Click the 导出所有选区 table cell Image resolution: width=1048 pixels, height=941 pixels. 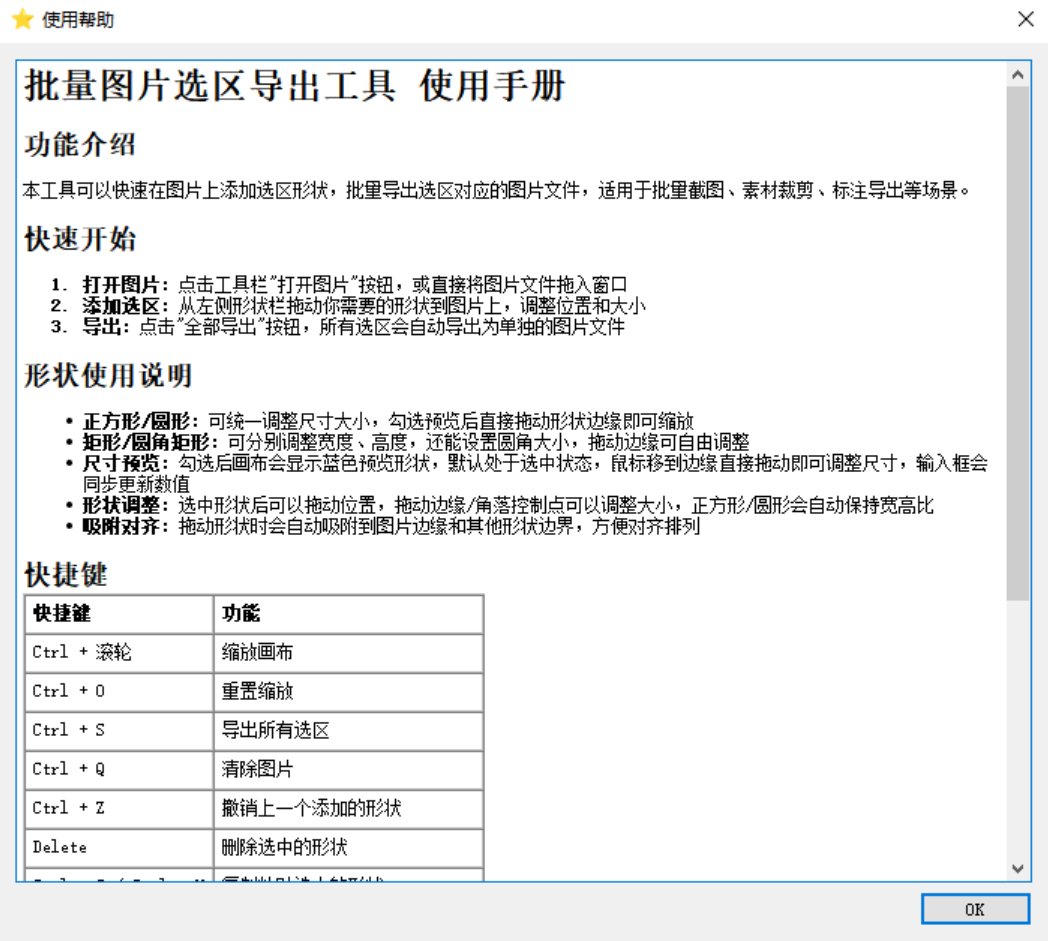click(x=348, y=730)
